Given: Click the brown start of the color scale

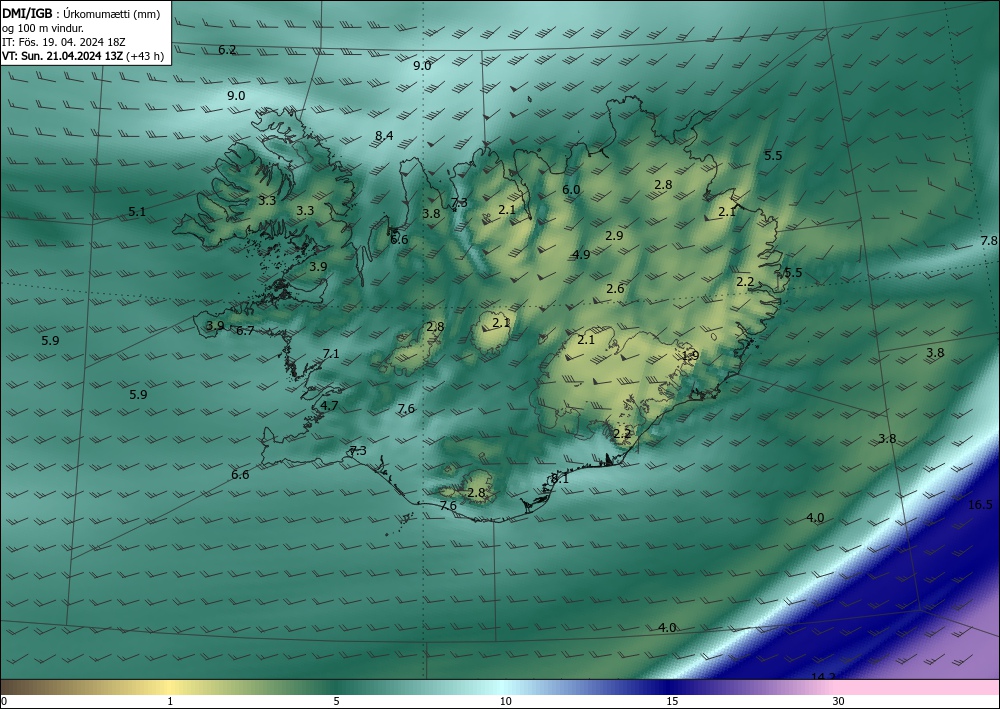Looking at the screenshot, I should [26, 687].
